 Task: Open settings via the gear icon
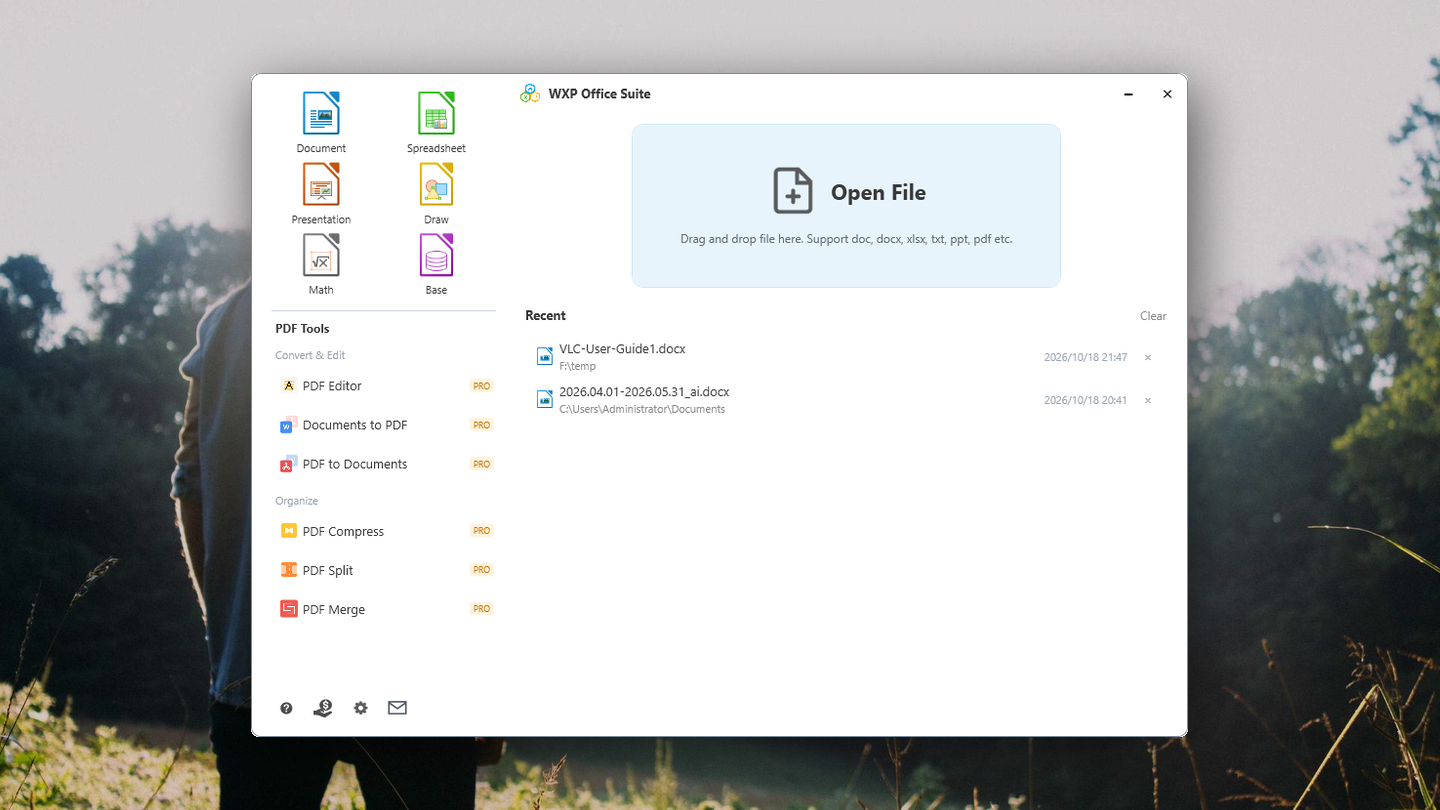click(x=361, y=708)
